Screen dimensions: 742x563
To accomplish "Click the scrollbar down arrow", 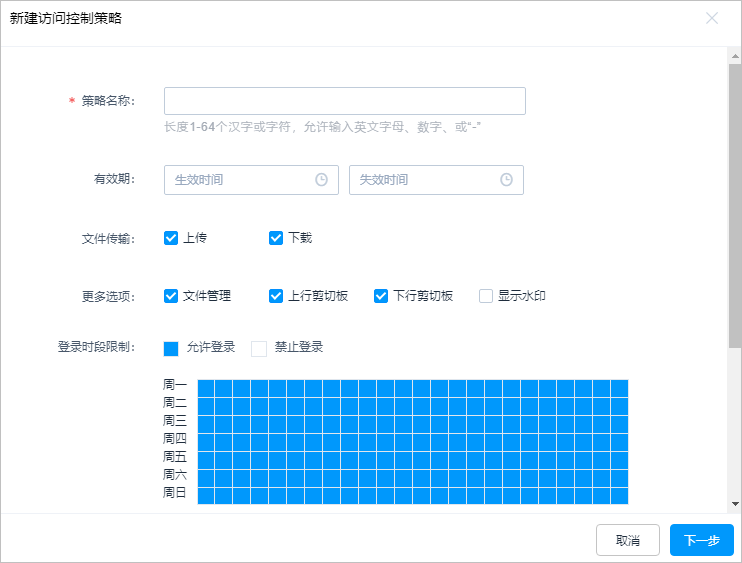I will pyautogui.click(x=735, y=505).
